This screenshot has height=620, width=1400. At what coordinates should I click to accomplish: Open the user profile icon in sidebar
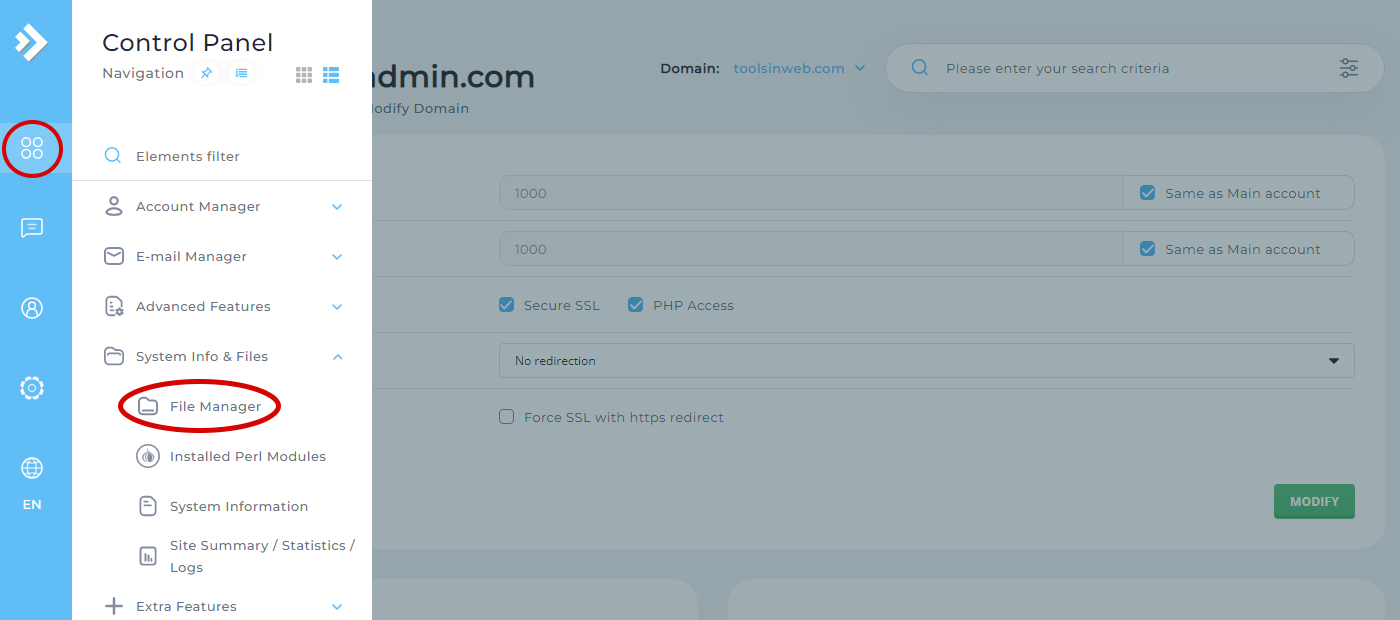click(32, 308)
